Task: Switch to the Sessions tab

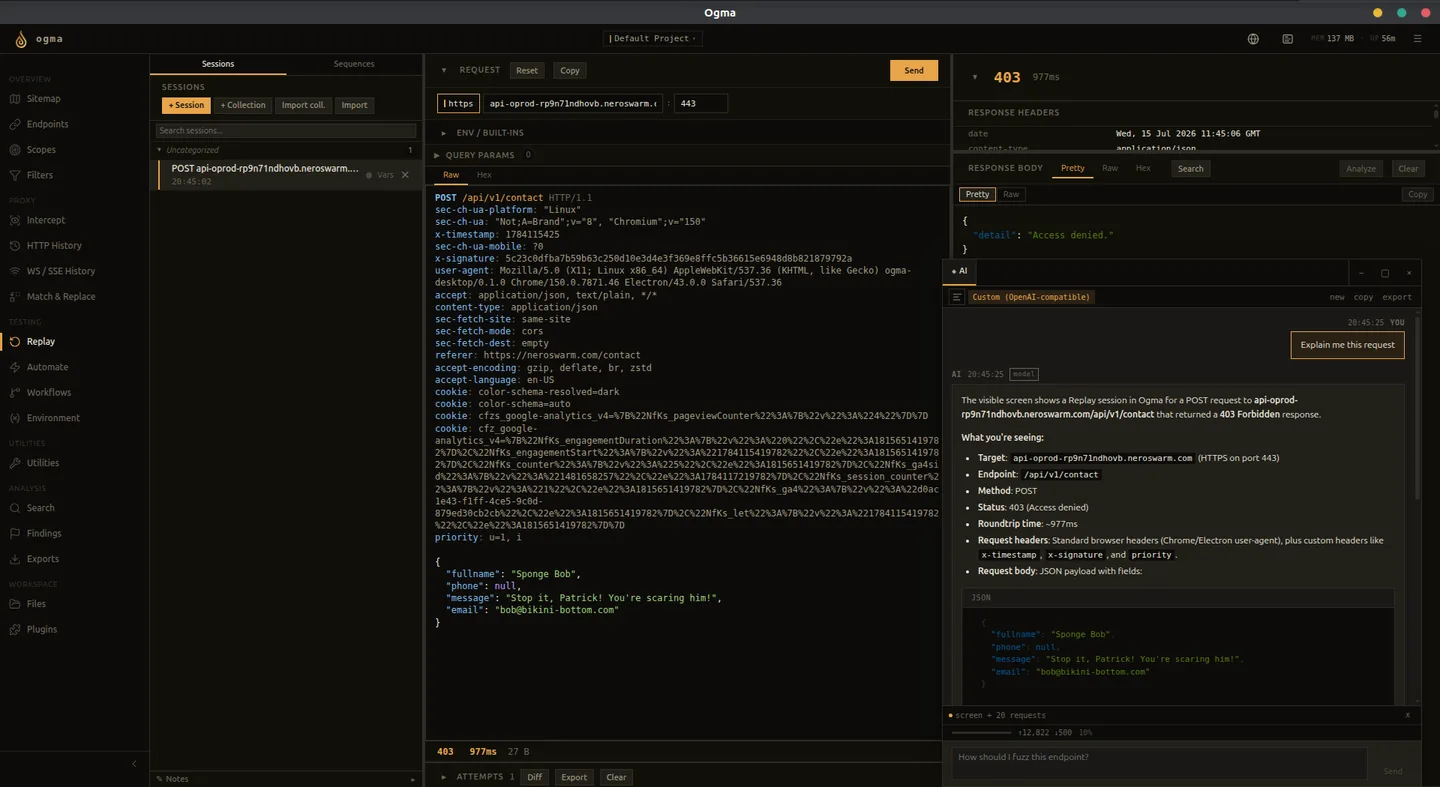Action: tap(218, 64)
